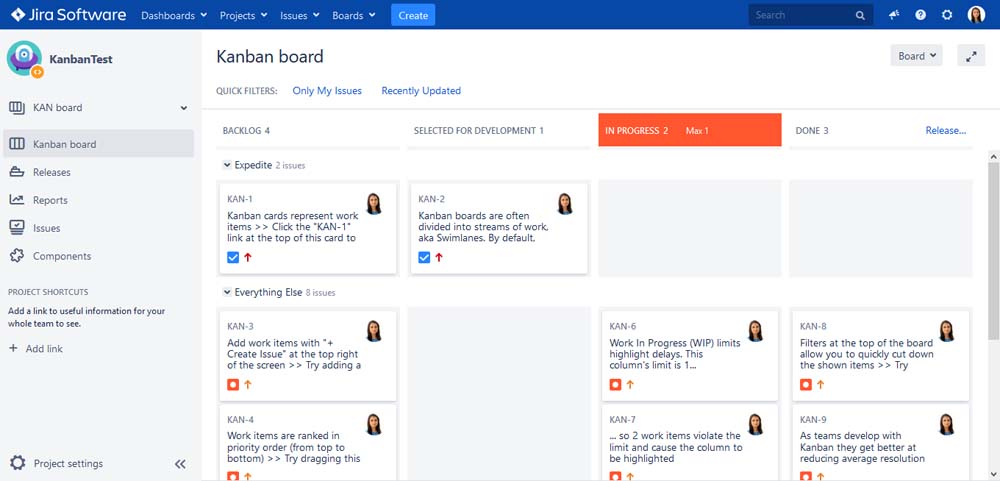Click the KAN-6 card summary text
Image resolution: width=1000 pixels, height=481 pixels.
[675, 353]
